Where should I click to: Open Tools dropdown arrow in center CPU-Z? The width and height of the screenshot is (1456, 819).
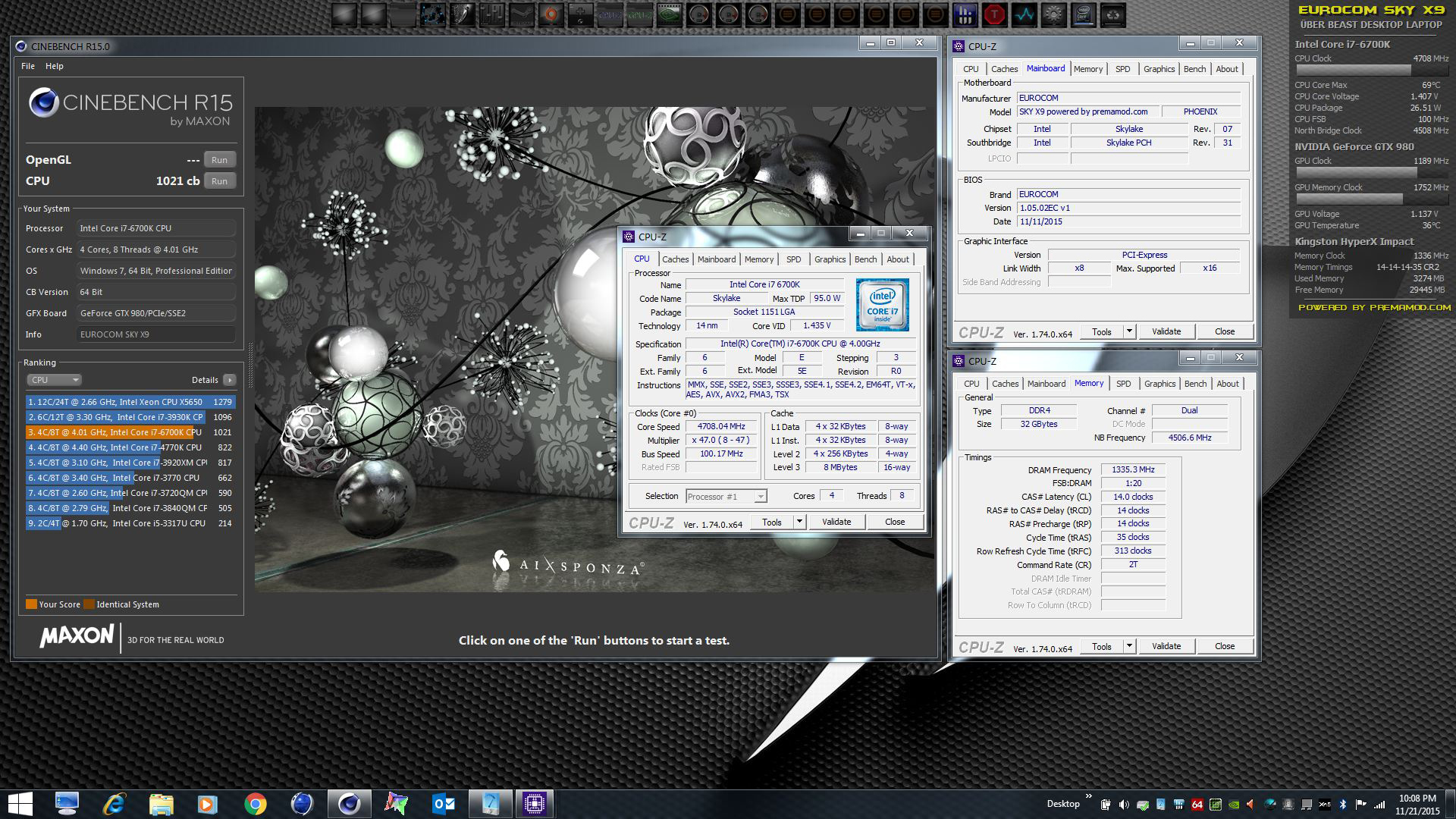pyautogui.click(x=799, y=522)
